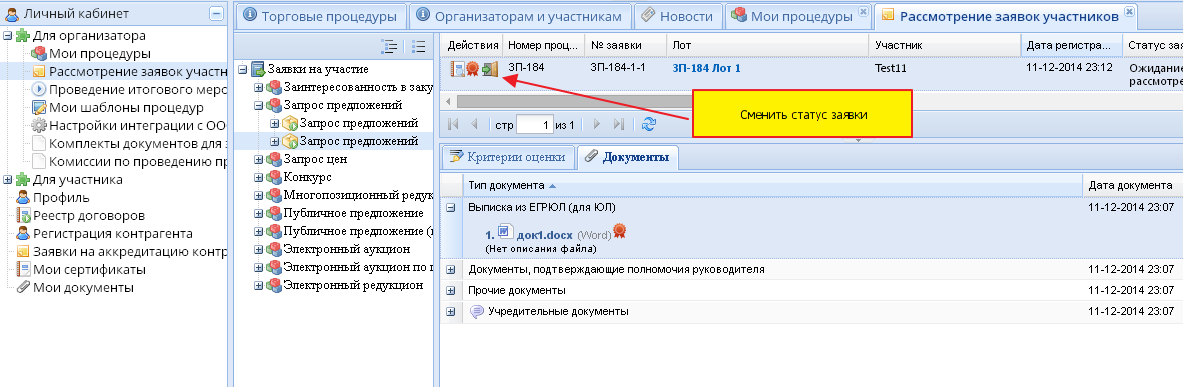The image size is (1183, 387).
Task: Click the red signature seal in Действия column
Action: (x=473, y=69)
